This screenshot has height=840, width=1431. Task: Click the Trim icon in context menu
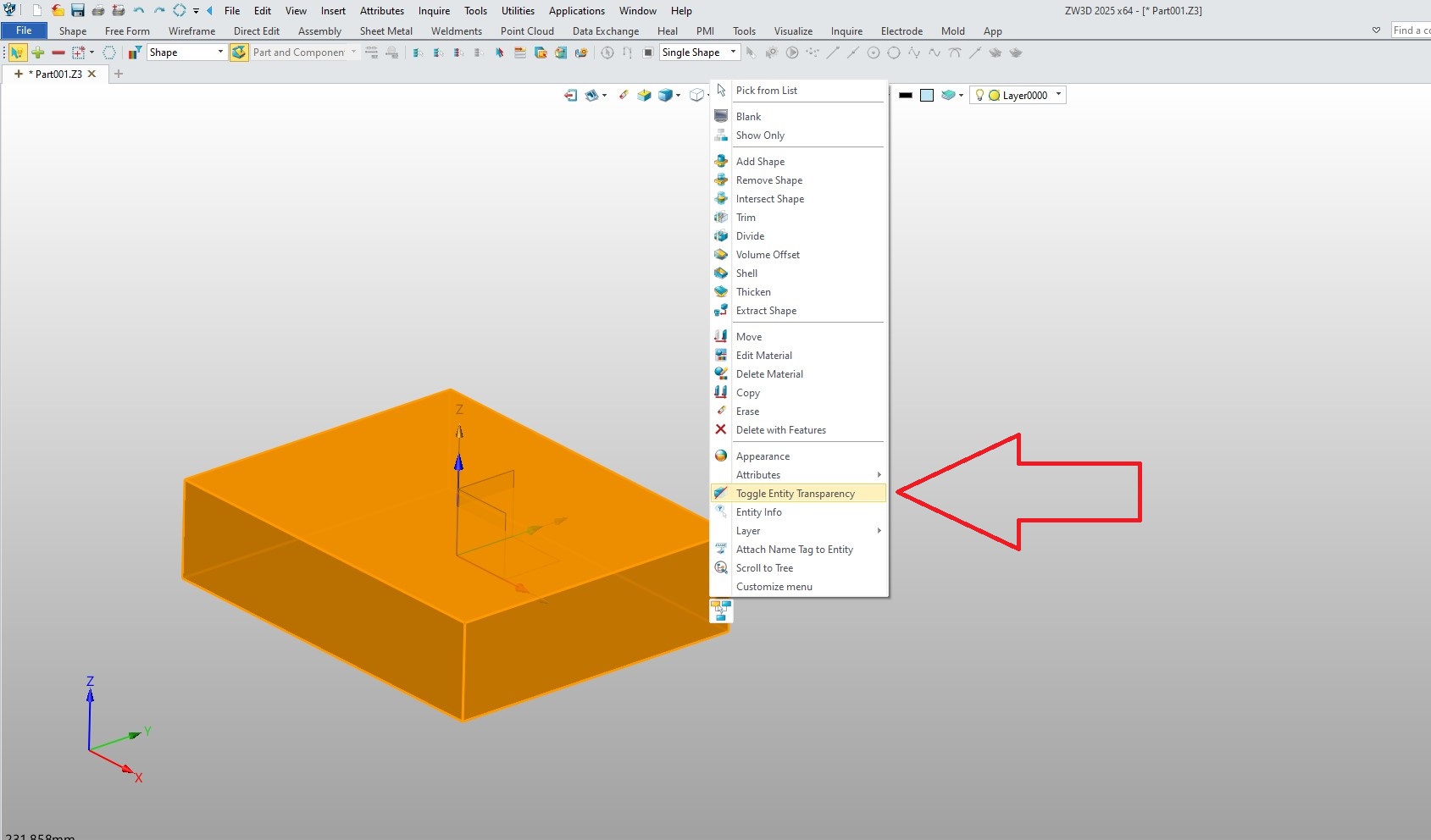(721, 217)
